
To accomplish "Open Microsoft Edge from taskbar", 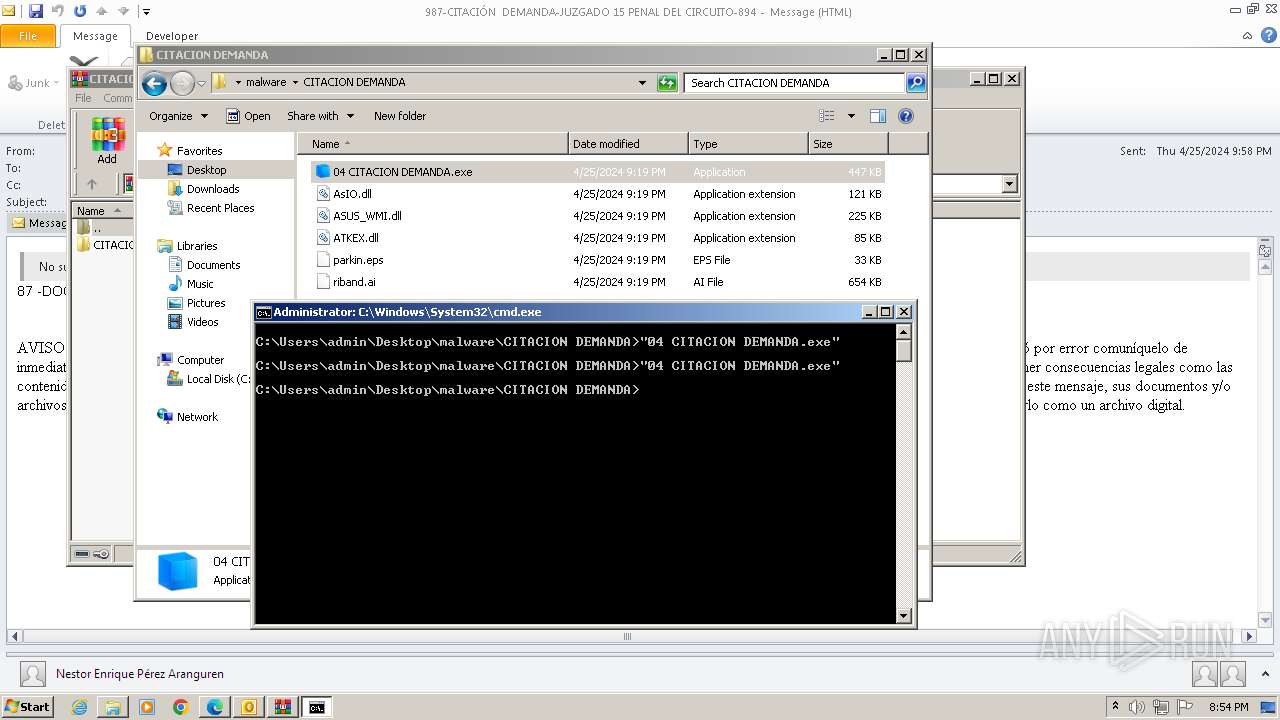I will 214,707.
